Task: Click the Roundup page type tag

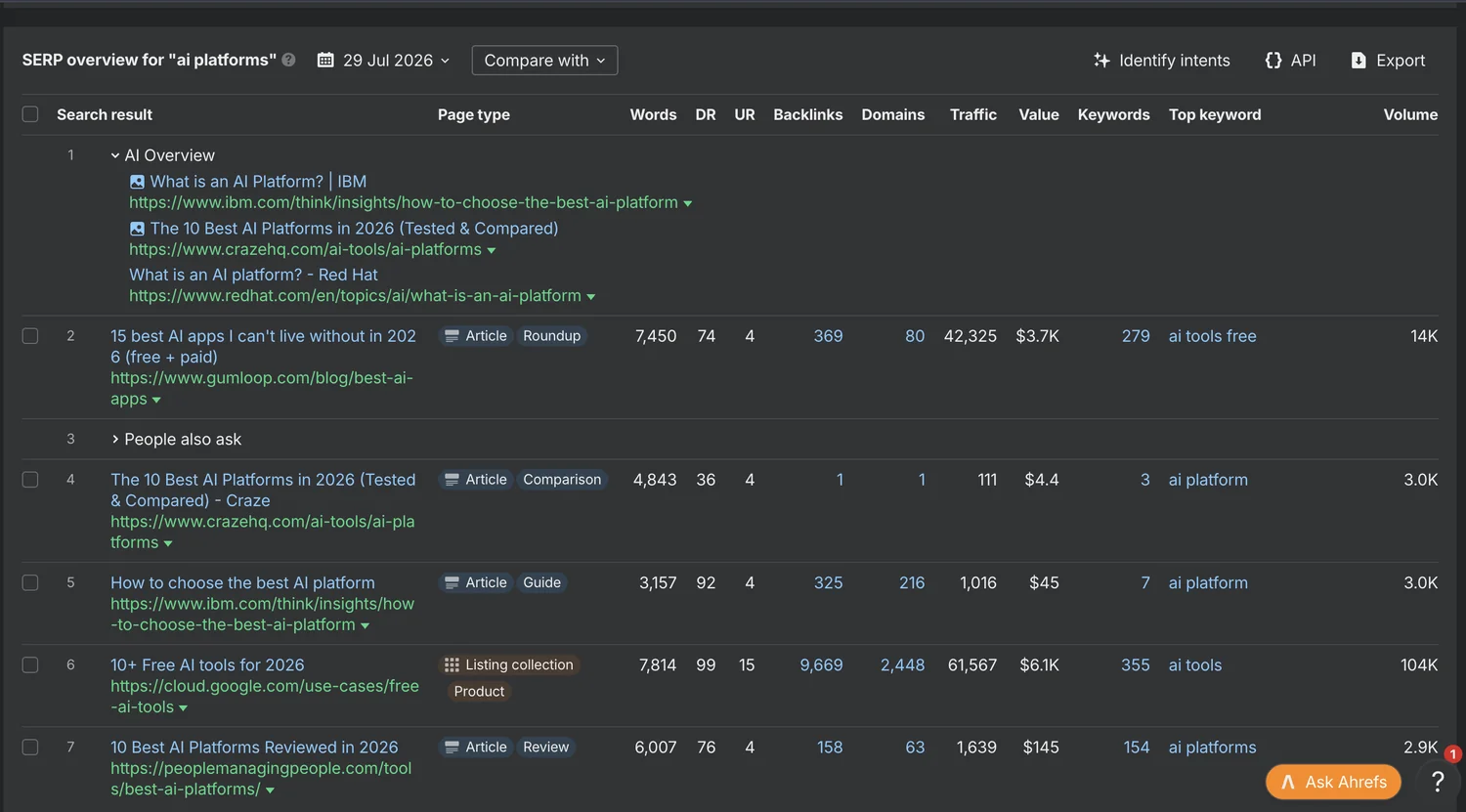Action: 551,336
